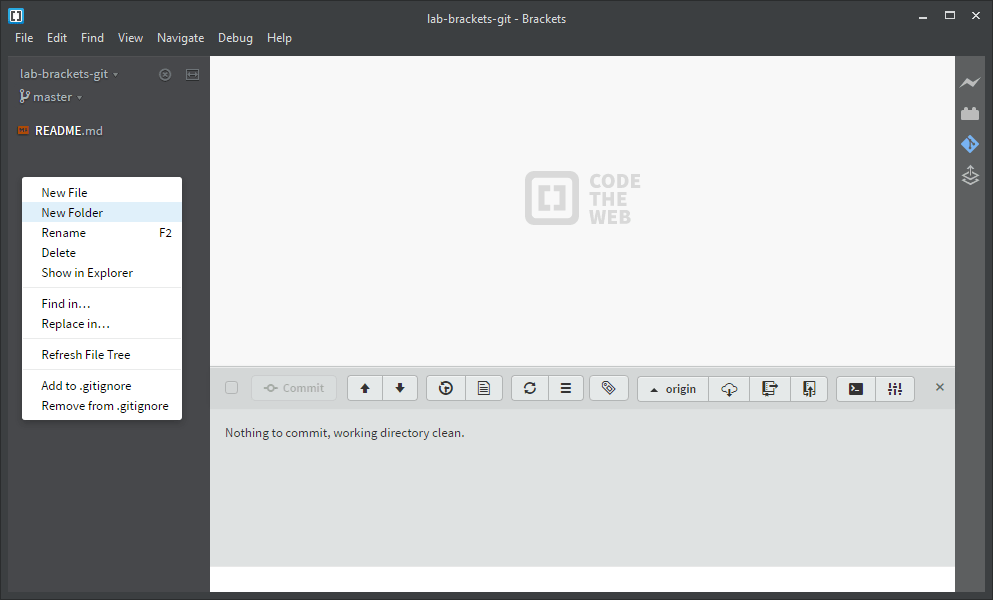Open the View menu

click(130, 38)
